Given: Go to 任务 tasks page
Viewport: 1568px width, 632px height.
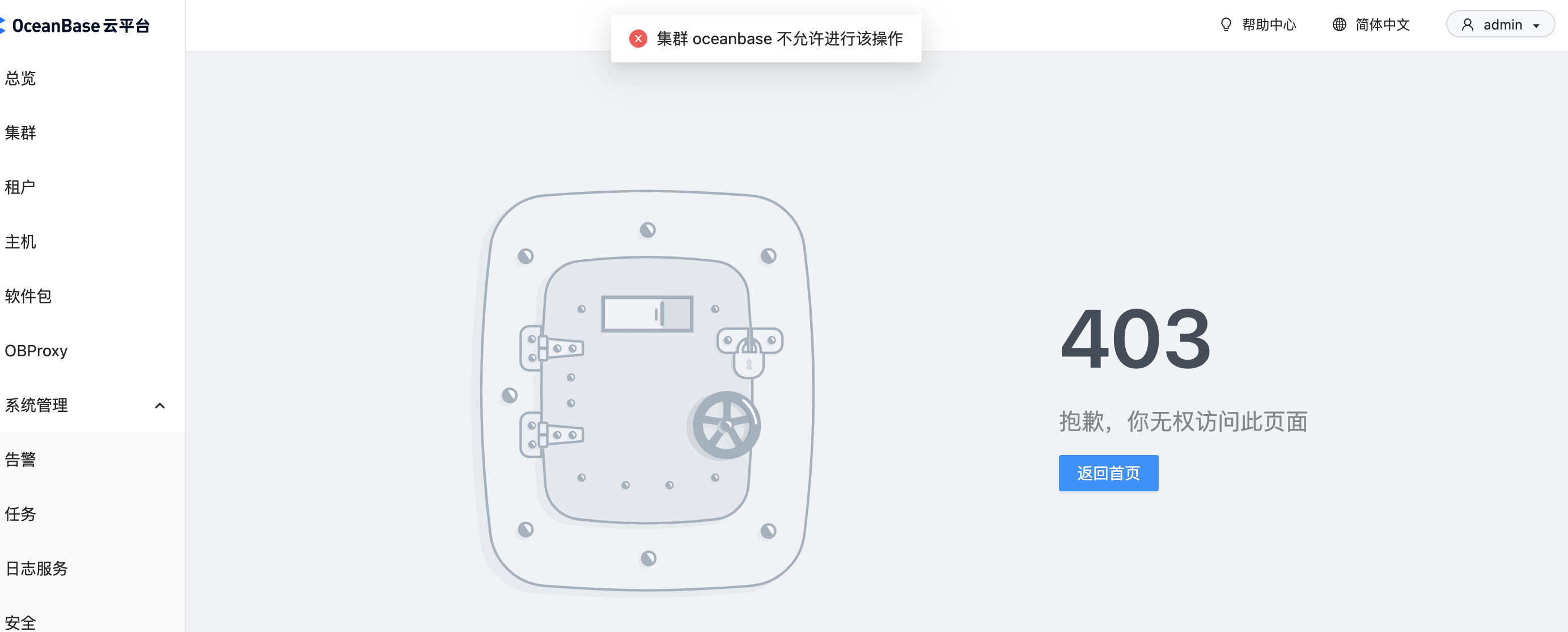Looking at the screenshot, I should click(20, 514).
